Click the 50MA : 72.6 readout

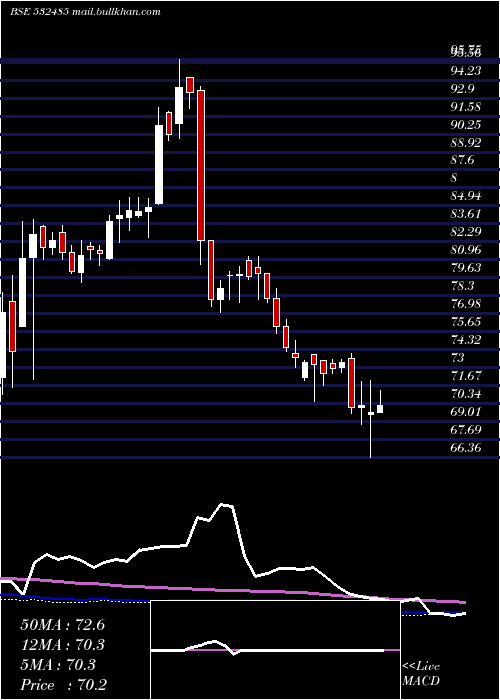coord(62,625)
